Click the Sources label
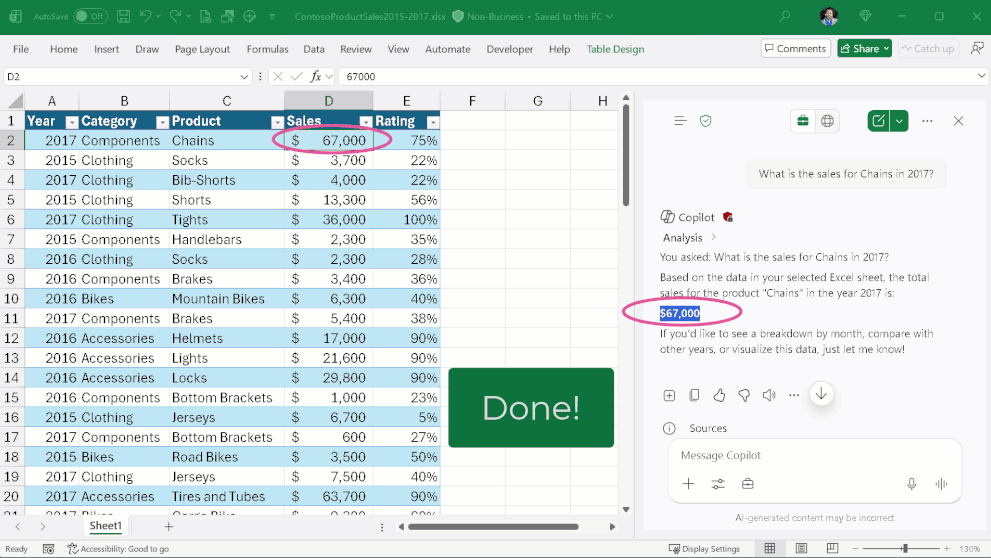991x558 pixels. coord(708,428)
